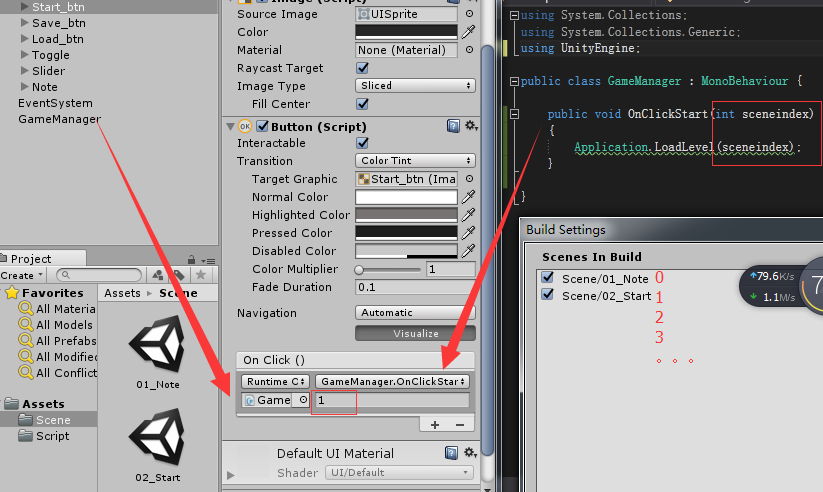Open Pressed Color swatch
This screenshot has height=492, width=823.
pyautogui.click(x=406, y=233)
